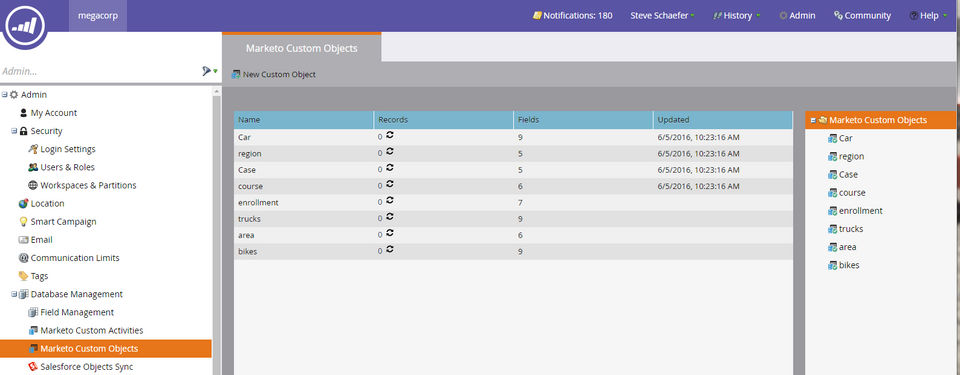Click New Custom Object button

pos(274,75)
